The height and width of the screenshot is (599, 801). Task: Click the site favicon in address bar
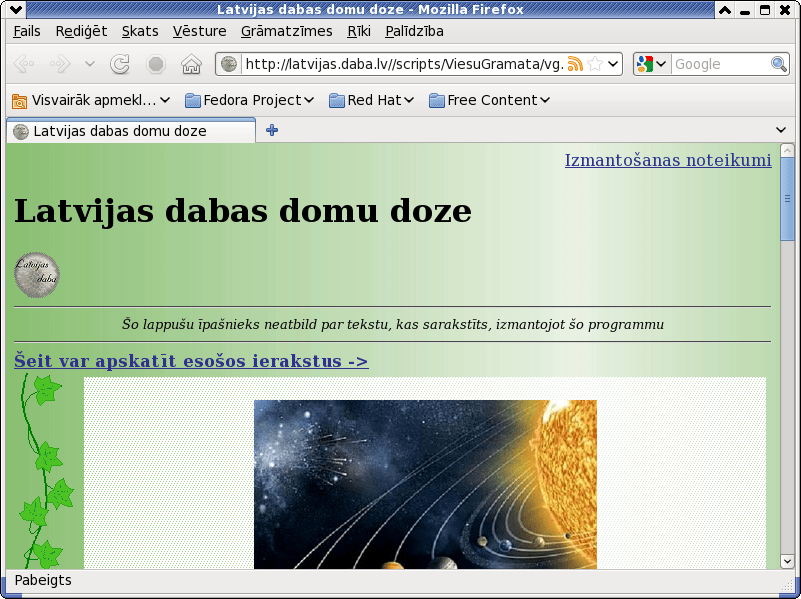(x=229, y=64)
